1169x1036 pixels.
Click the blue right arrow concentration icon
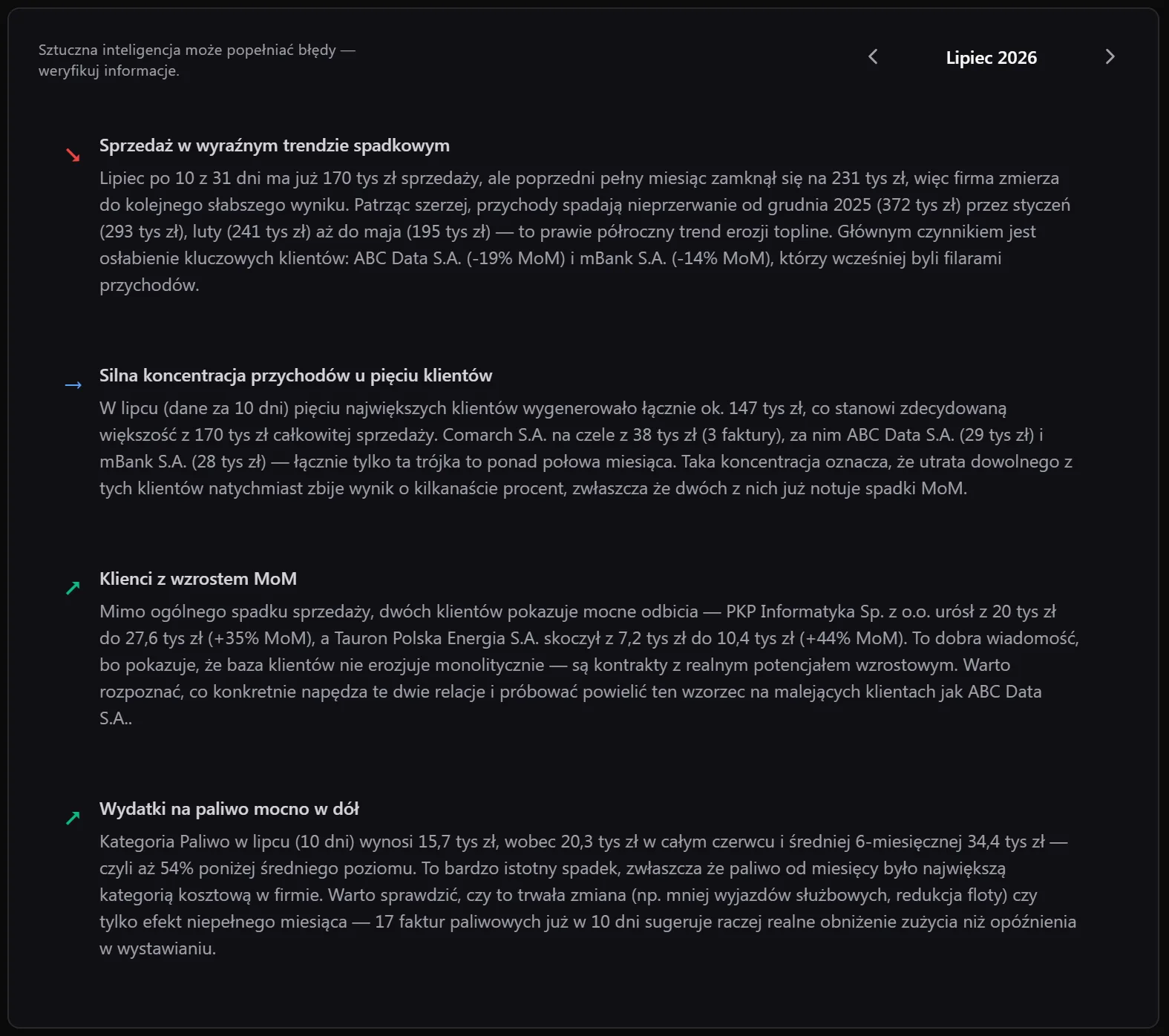click(73, 385)
